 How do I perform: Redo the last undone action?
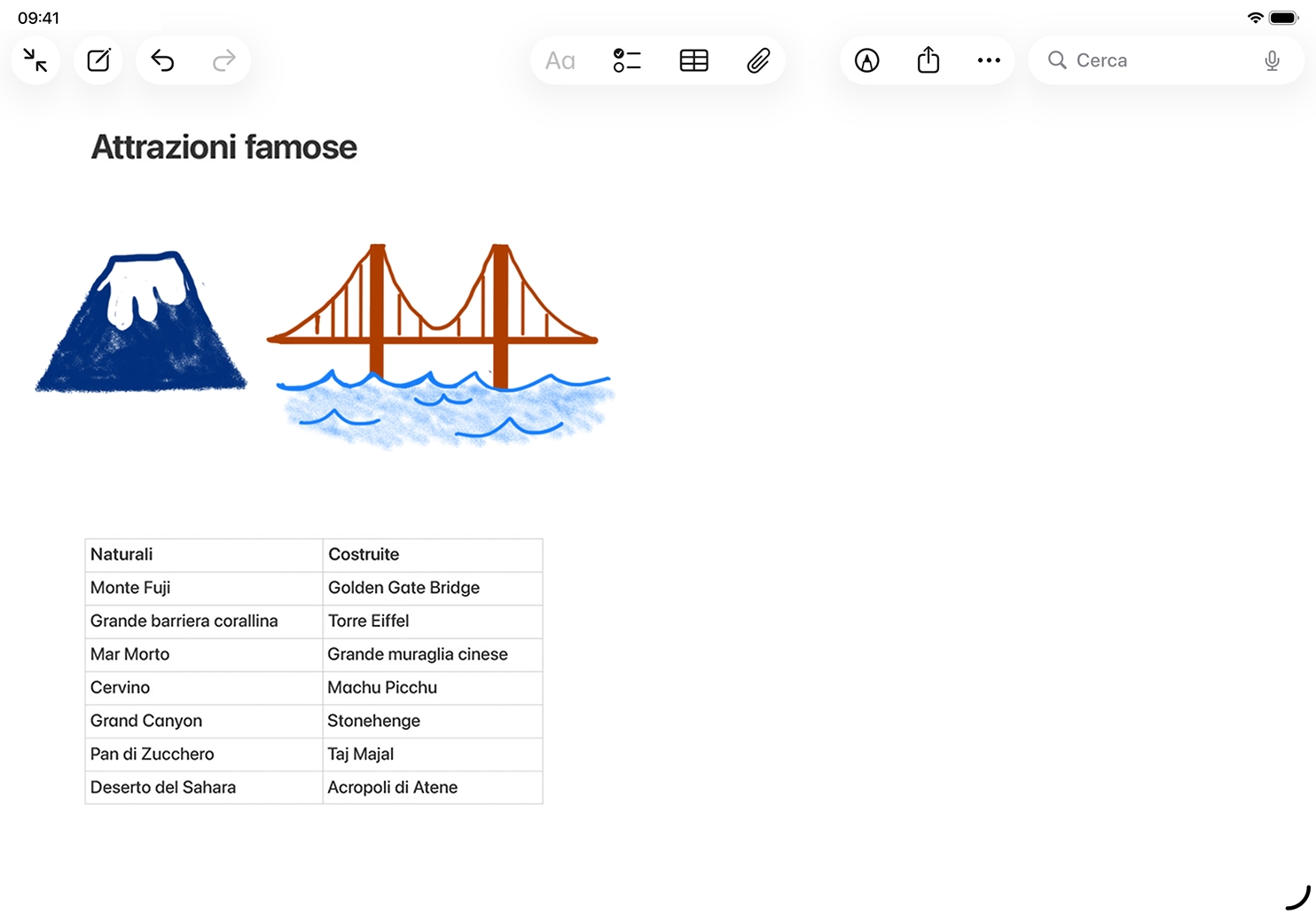[224, 60]
